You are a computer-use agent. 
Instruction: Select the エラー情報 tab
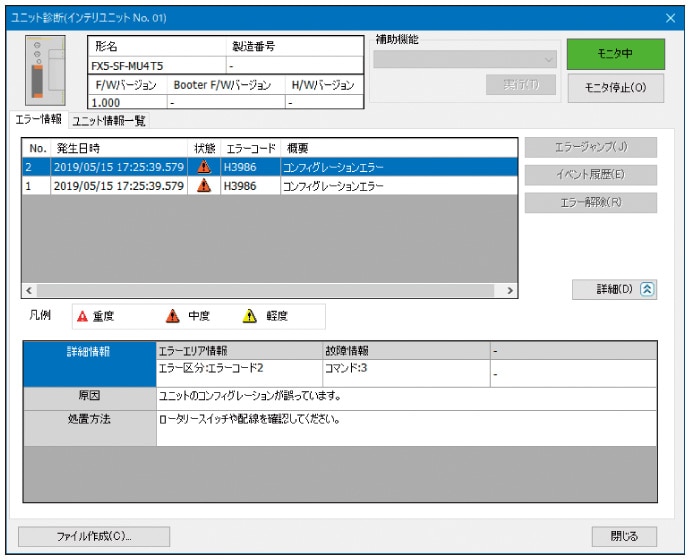39,120
